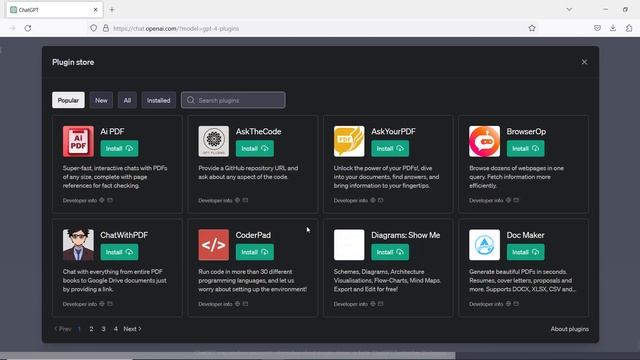Install the Doc Maker plugin
Screen dimensions: 640x360
click(x=525, y=252)
